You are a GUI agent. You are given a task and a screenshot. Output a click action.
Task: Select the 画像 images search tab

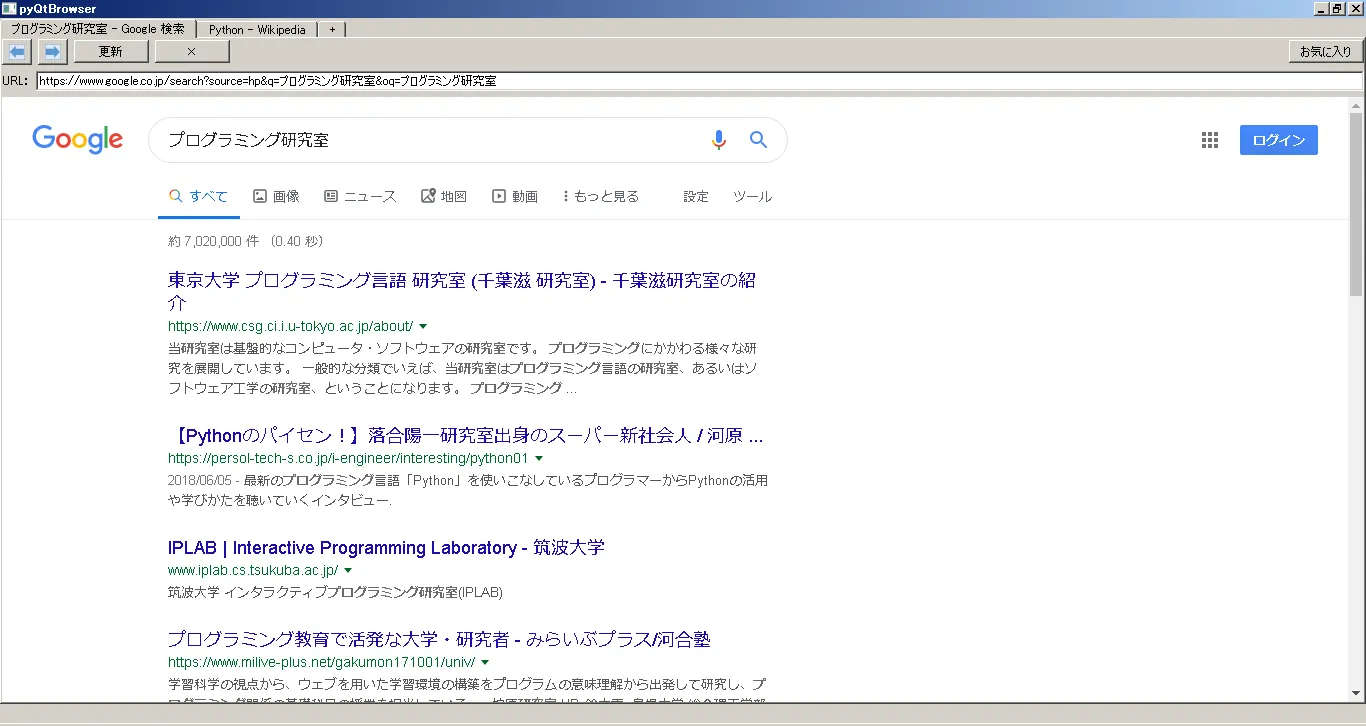(x=276, y=197)
